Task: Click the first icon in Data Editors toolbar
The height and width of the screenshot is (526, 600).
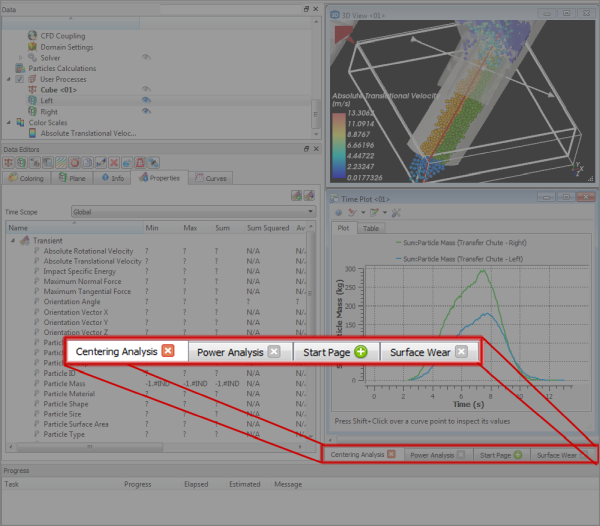Action: (11, 162)
